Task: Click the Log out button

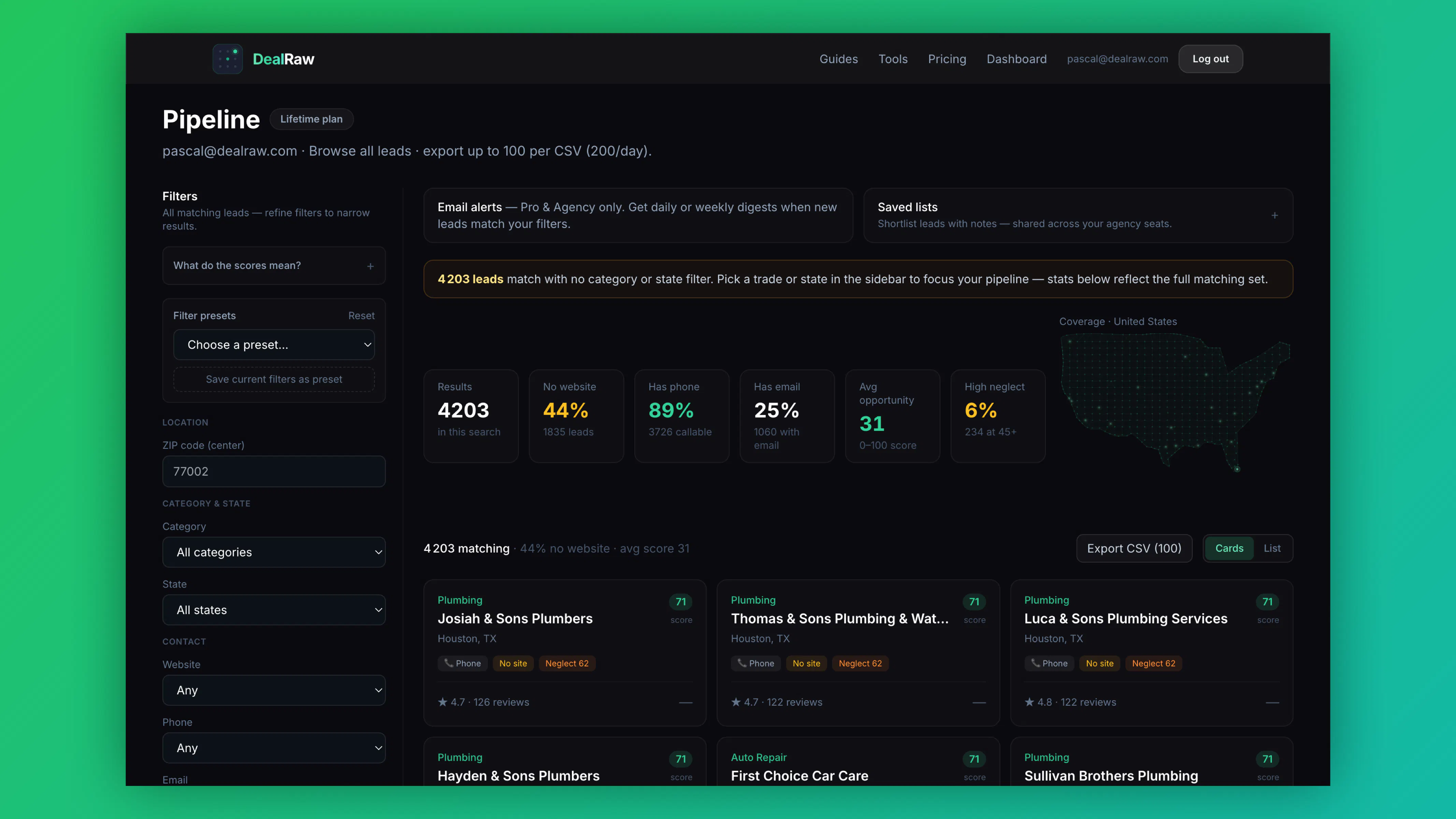Action: tap(1210, 59)
